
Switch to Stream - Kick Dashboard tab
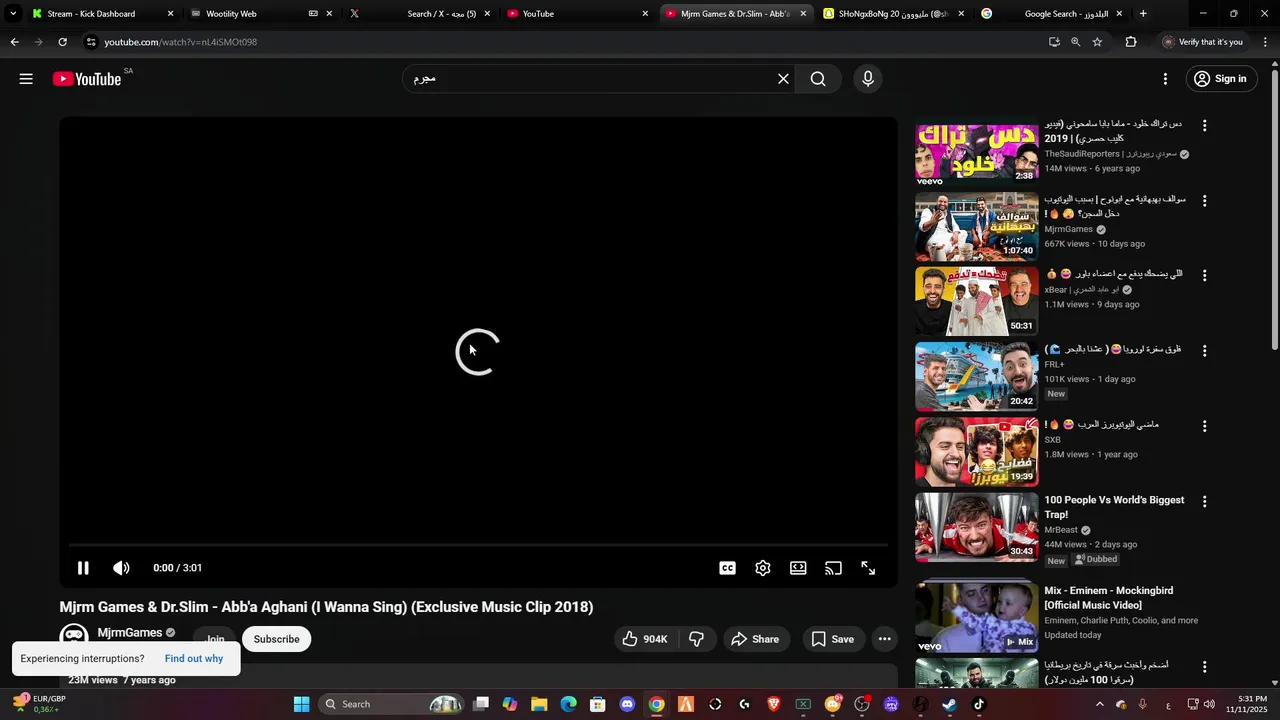[102, 14]
